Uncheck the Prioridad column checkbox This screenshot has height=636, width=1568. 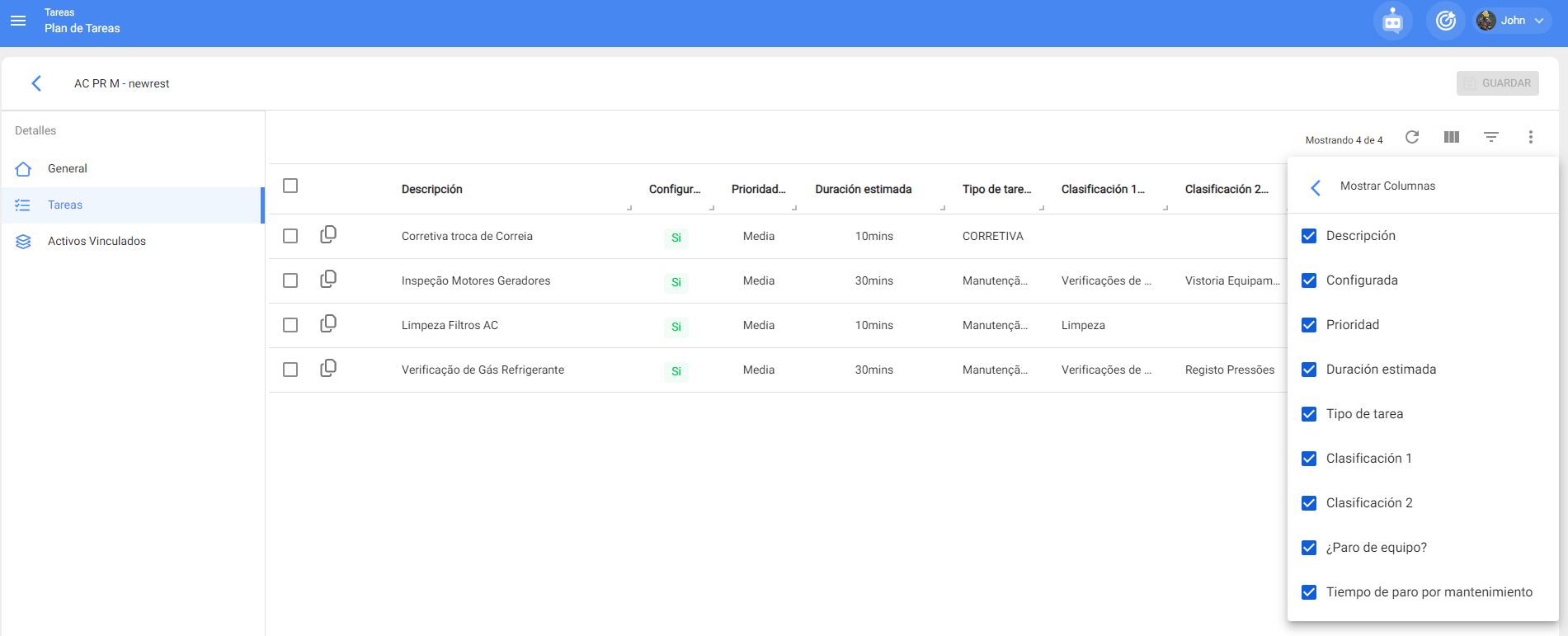(x=1309, y=325)
